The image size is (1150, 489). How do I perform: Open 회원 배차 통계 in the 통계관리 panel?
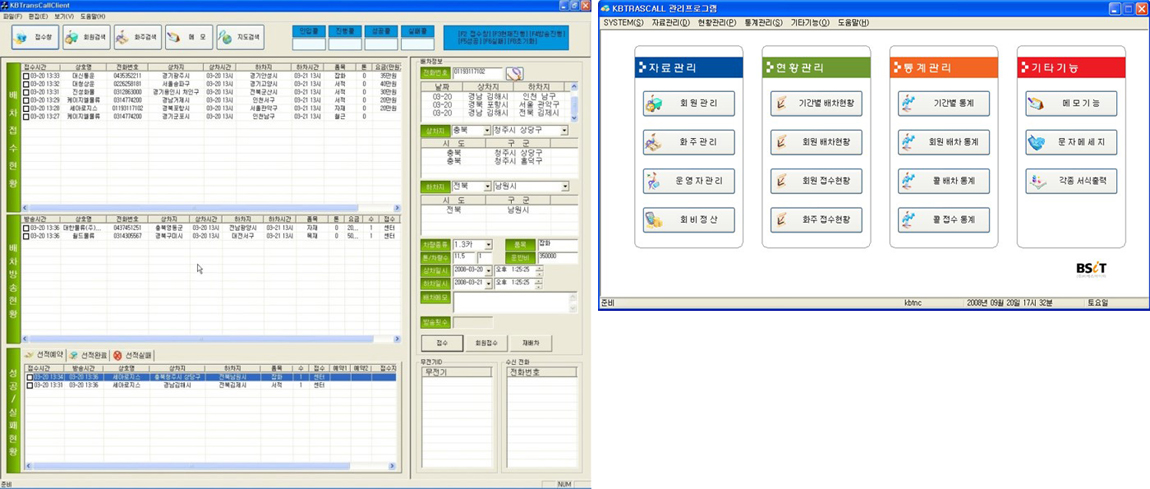click(944, 142)
